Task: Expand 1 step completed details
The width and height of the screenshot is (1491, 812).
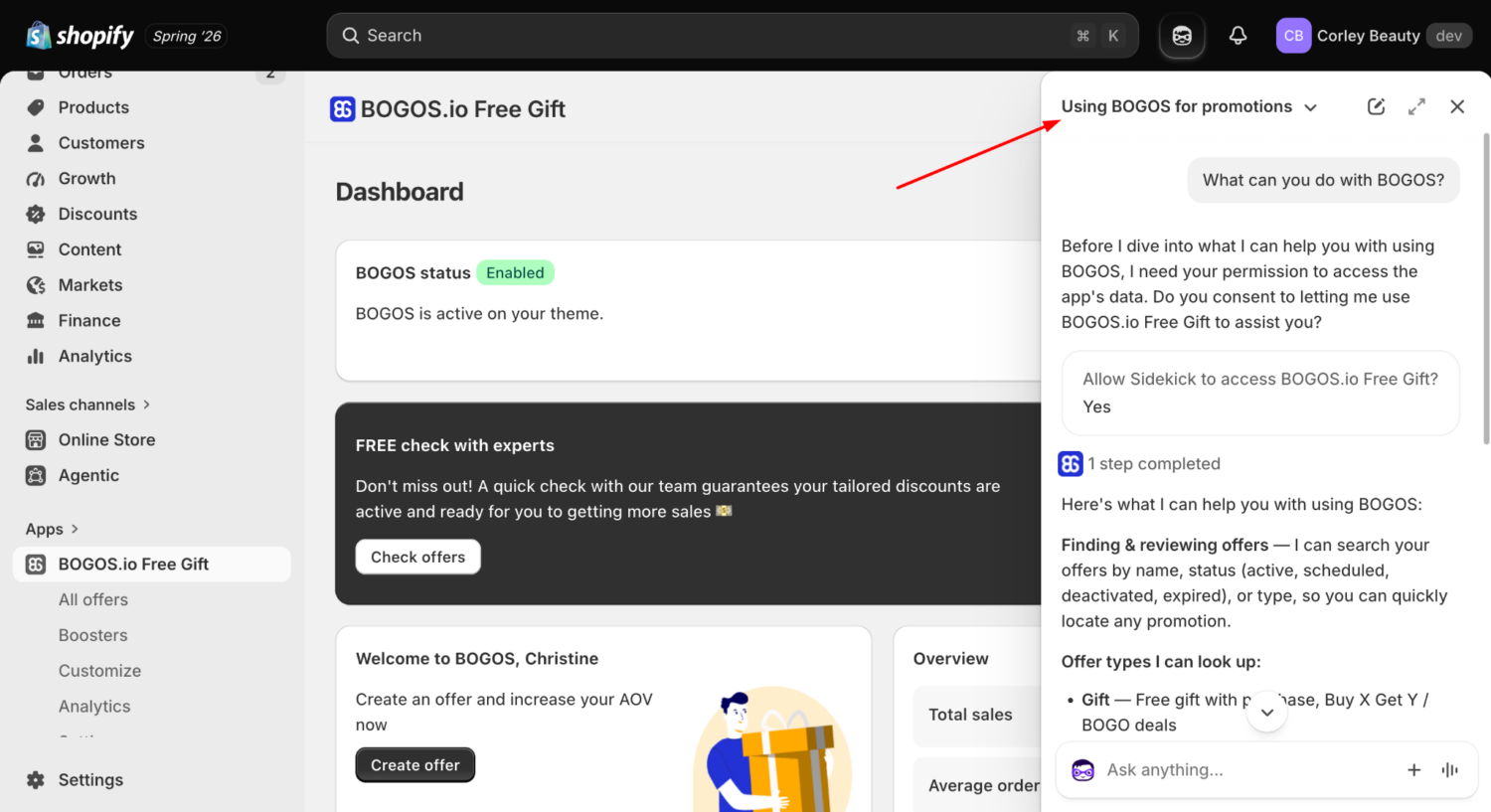Action: pyautogui.click(x=1154, y=463)
